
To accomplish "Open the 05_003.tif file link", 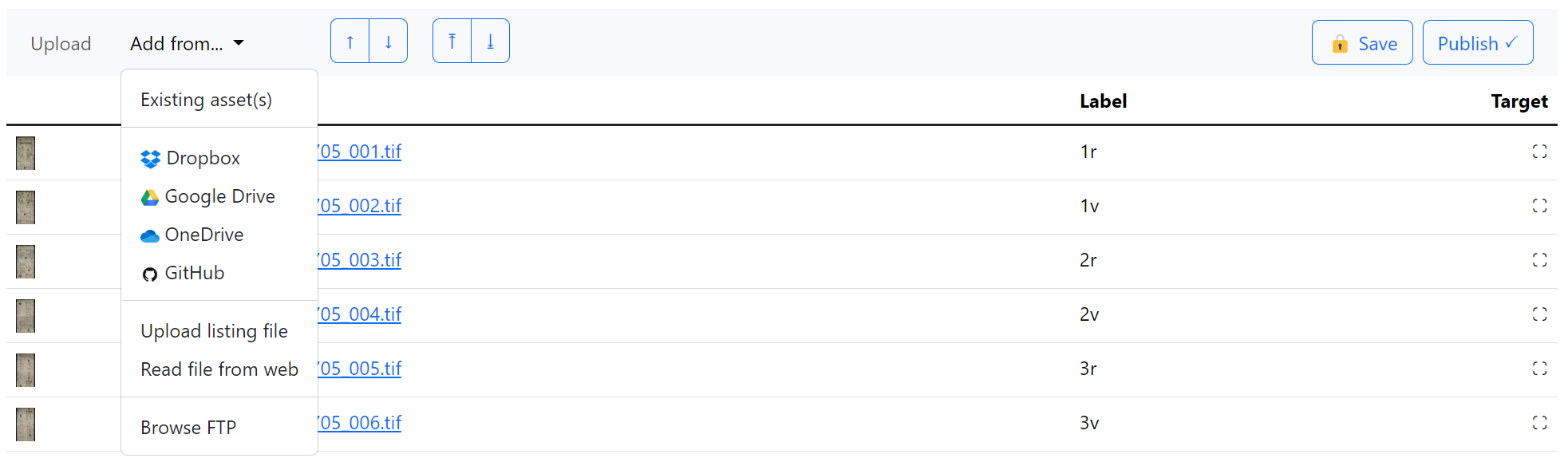I will [x=360, y=260].
